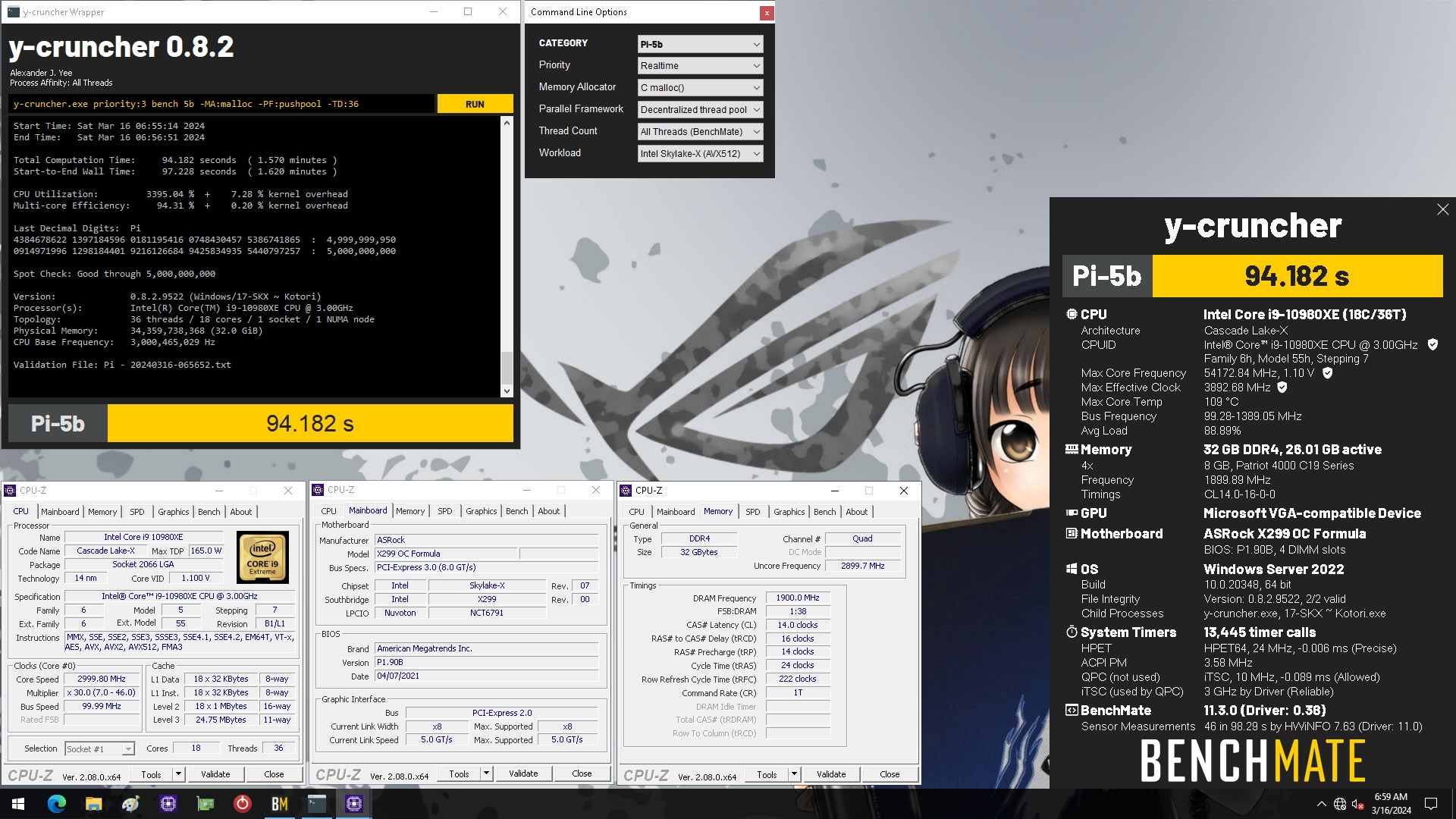Expand the Workload dropdown showing Intel Skylake-X
This screenshot has height=819, width=1456.
pyautogui.click(x=700, y=154)
